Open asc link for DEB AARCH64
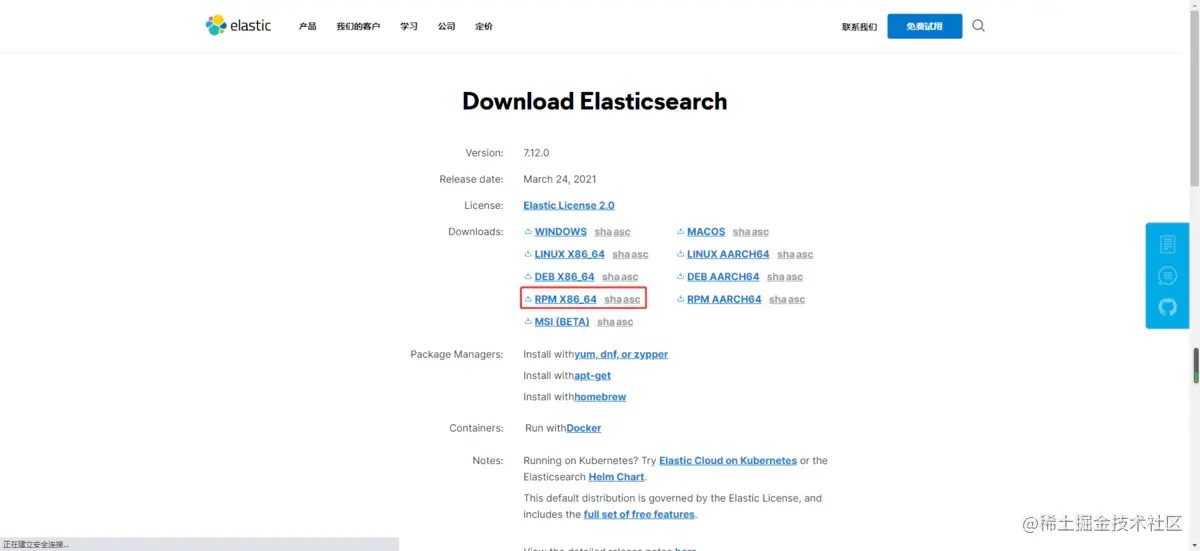This screenshot has width=1200, height=551. click(794, 277)
